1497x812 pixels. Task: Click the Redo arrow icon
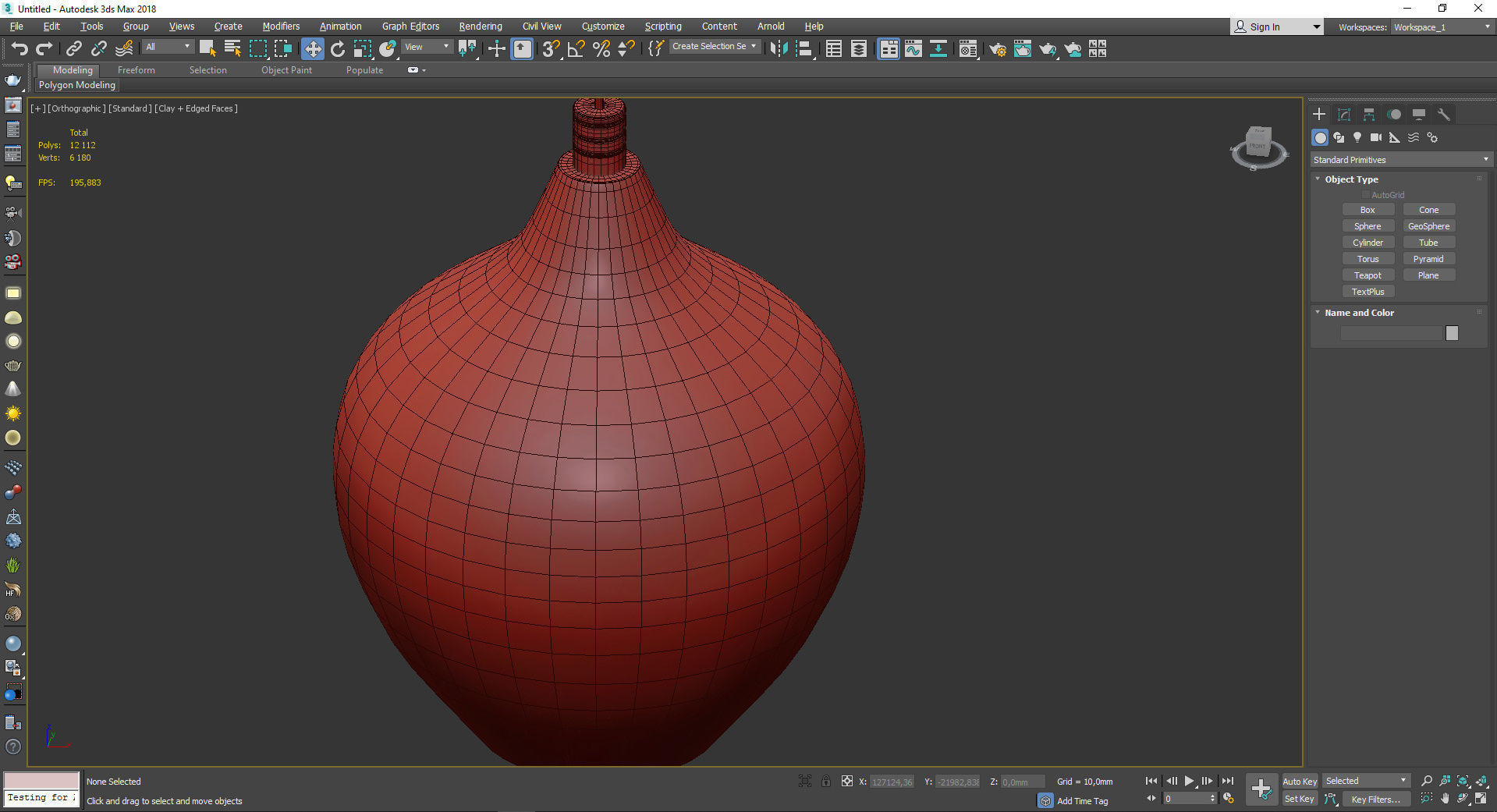click(x=44, y=49)
